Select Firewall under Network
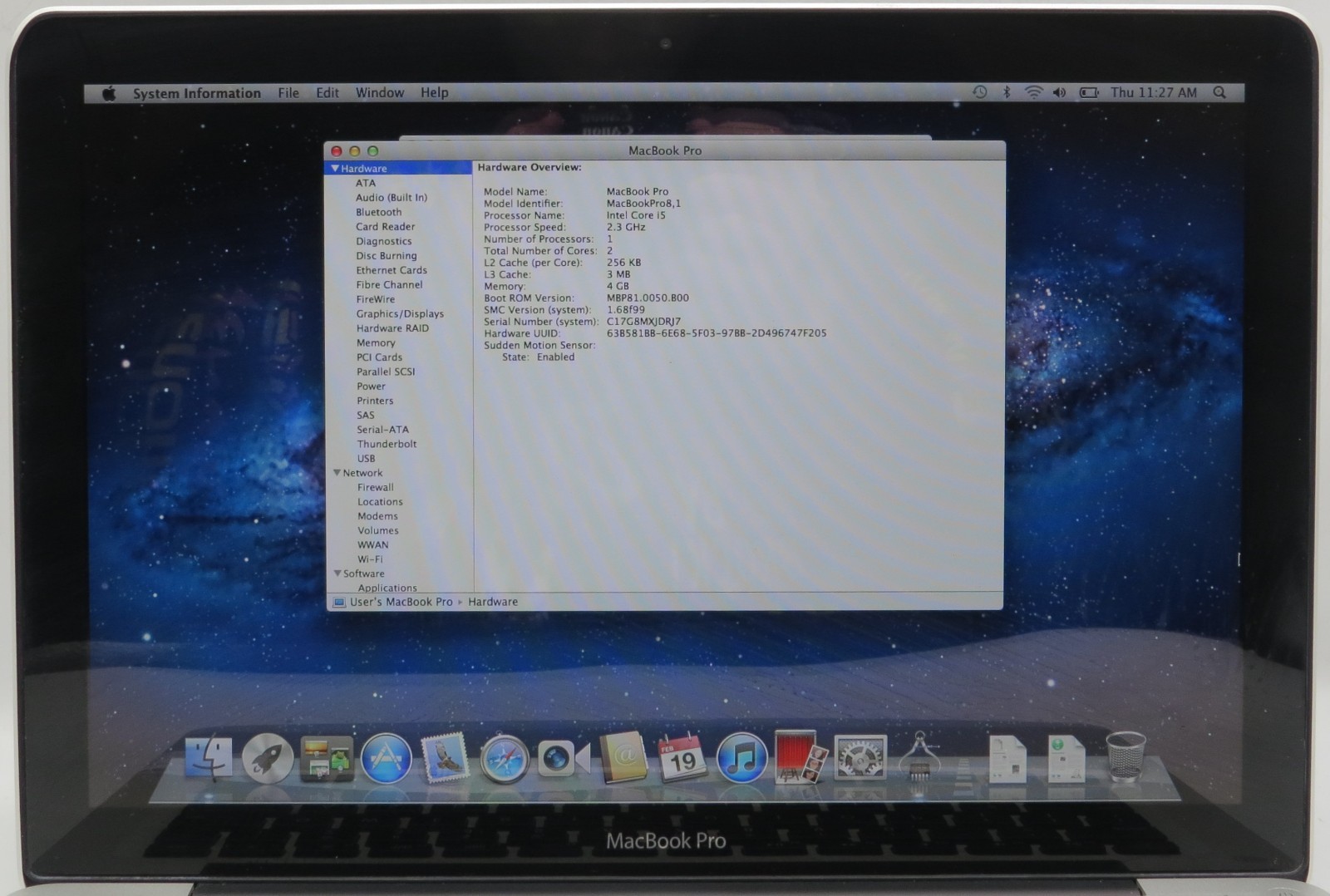 376,487
